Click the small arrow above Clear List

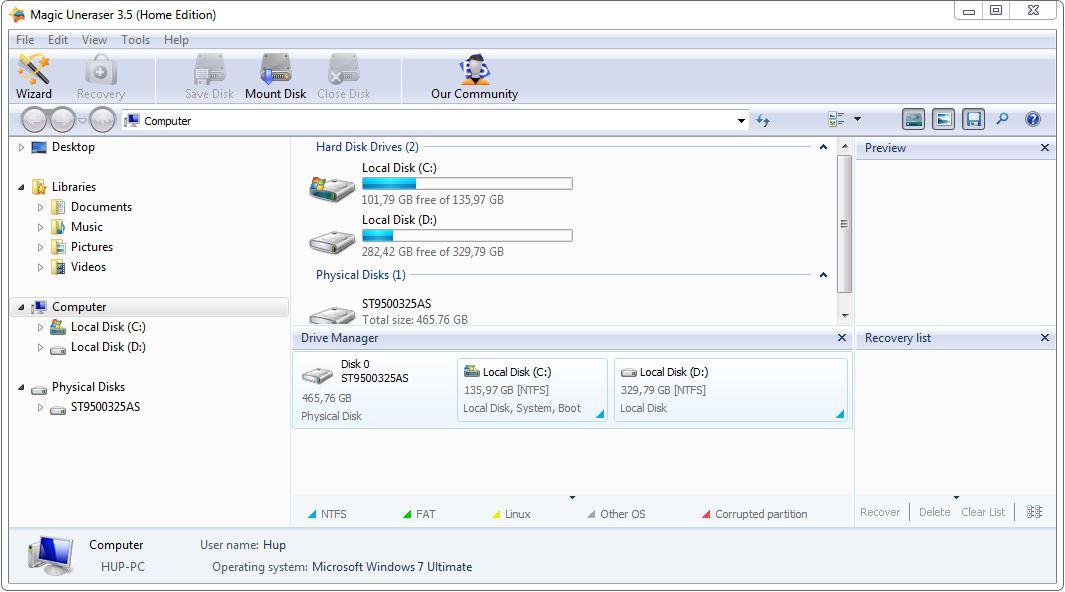(956, 498)
